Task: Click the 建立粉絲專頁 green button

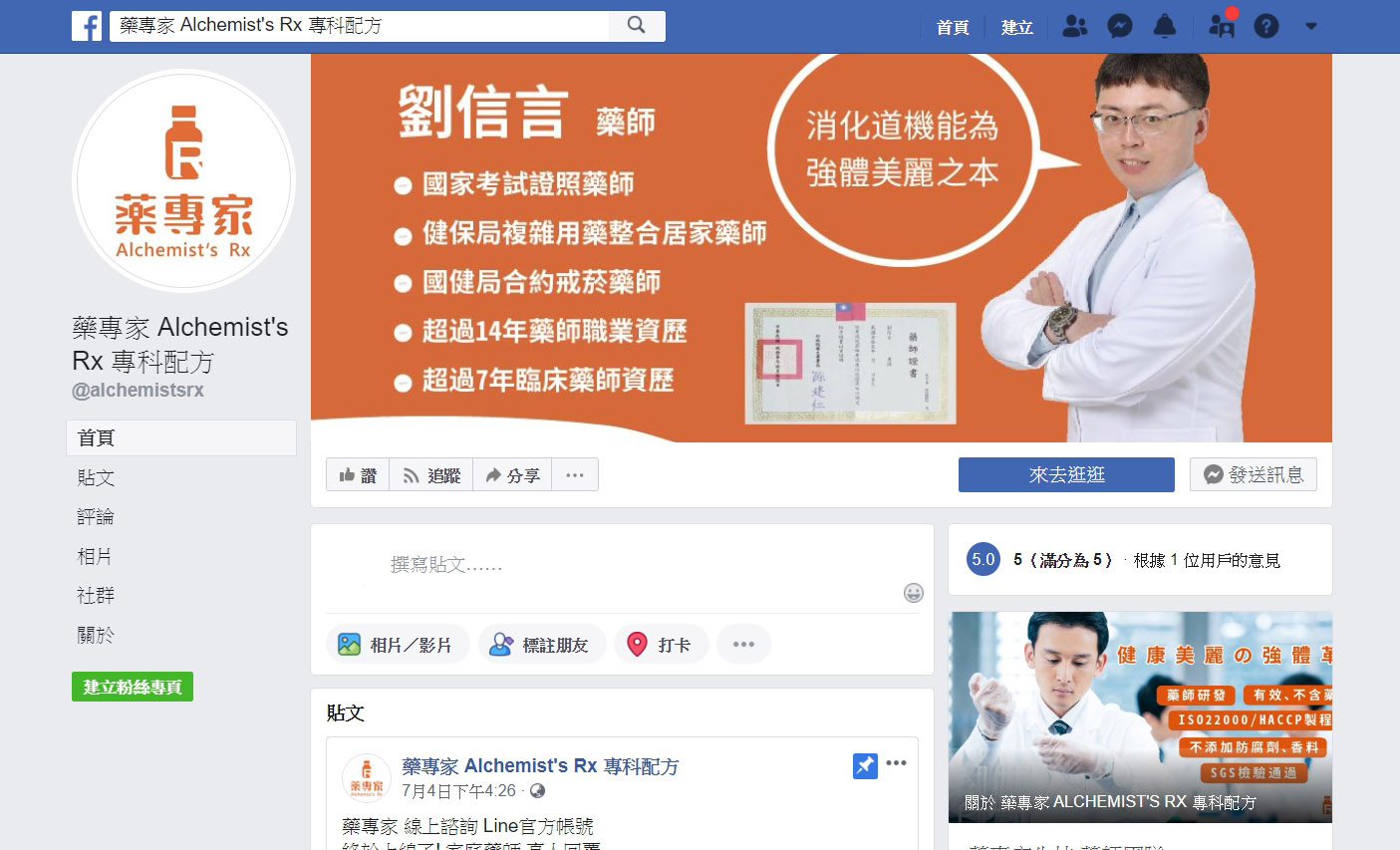Action: pyautogui.click(x=133, y=688)
